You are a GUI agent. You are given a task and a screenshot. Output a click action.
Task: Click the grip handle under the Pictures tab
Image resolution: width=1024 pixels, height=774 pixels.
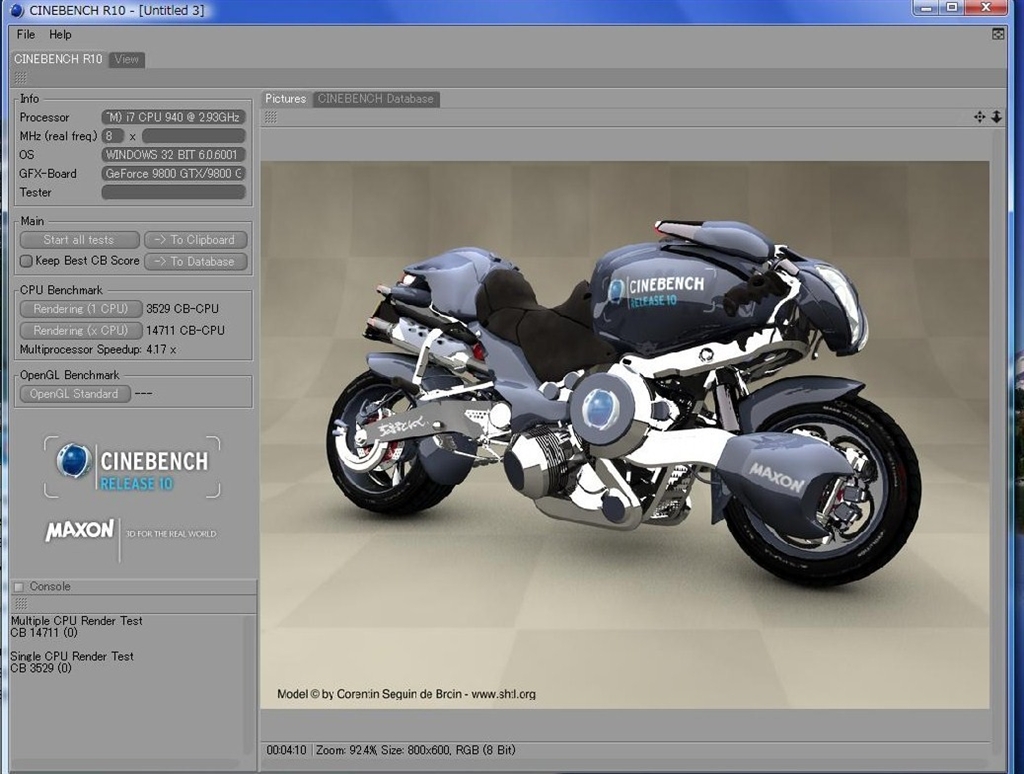click(x=270, y=117)
